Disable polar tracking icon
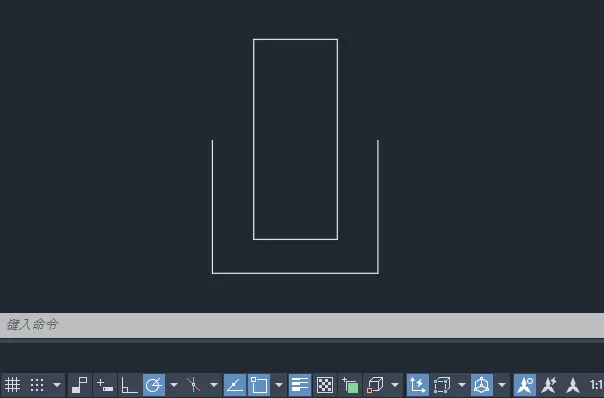Screen dimensions: 604x398 point(154,385)
